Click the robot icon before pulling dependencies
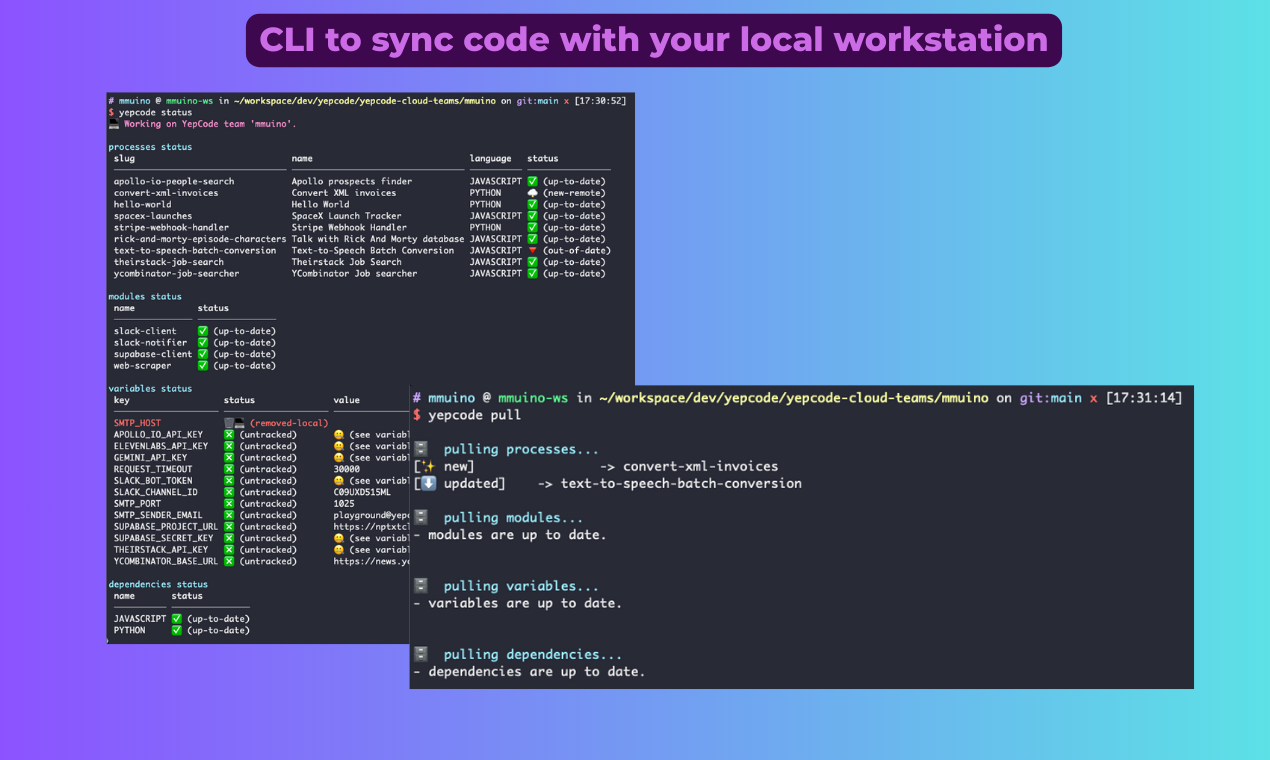Screen dimensions: 1270x760 pyautogui.click(x=420, y=653)
